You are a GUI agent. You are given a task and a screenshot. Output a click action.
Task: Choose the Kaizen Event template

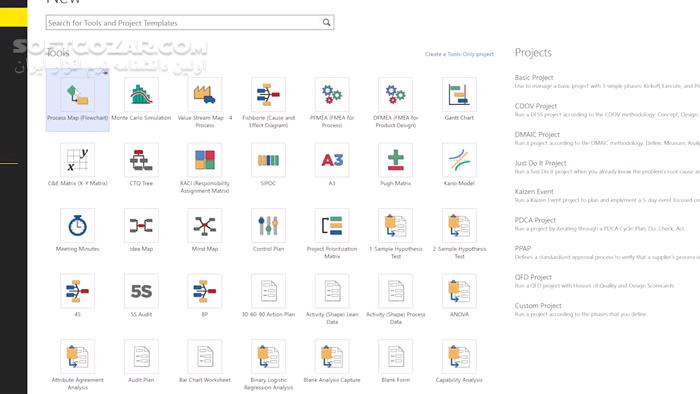[534, 192]
